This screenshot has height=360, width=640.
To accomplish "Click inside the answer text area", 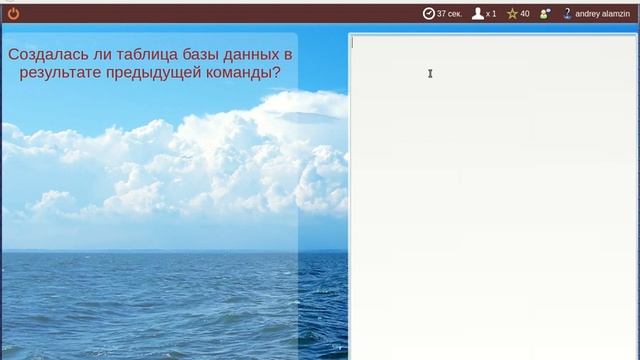I will 493,198.
